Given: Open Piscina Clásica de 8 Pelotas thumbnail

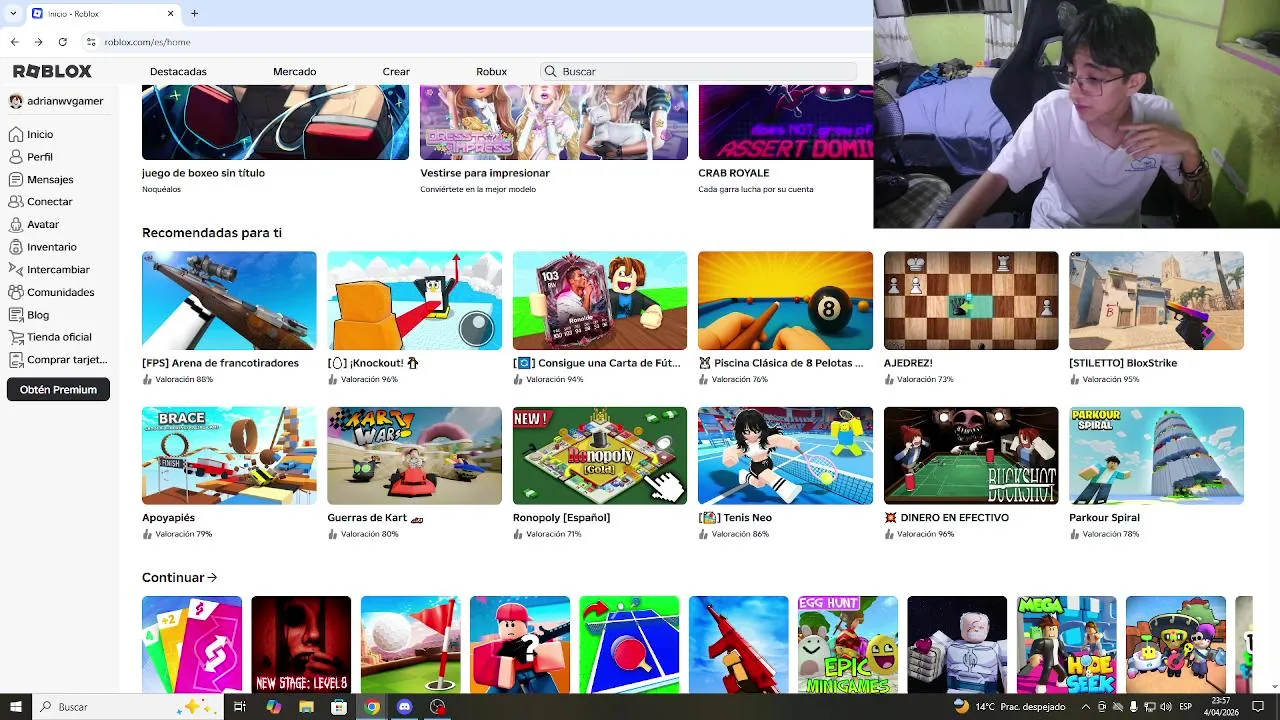Looking at the screenshot, I should (x=785, y=300).
